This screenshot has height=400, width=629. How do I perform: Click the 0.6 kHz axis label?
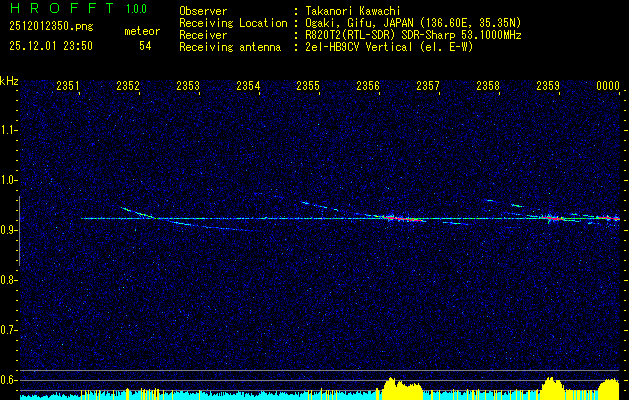tap(8, 380)
